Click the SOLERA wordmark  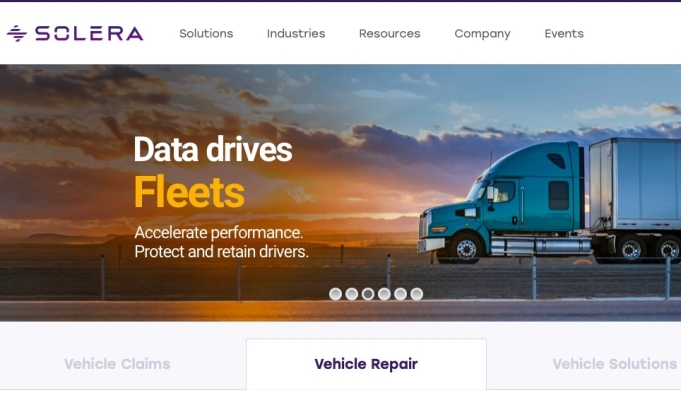click(89, 33)
